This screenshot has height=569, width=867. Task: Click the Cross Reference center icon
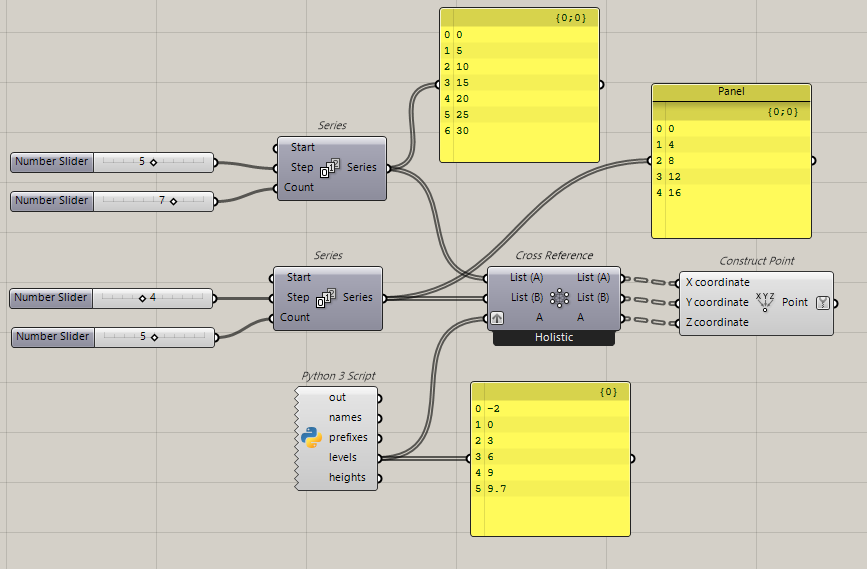[560, 298]
